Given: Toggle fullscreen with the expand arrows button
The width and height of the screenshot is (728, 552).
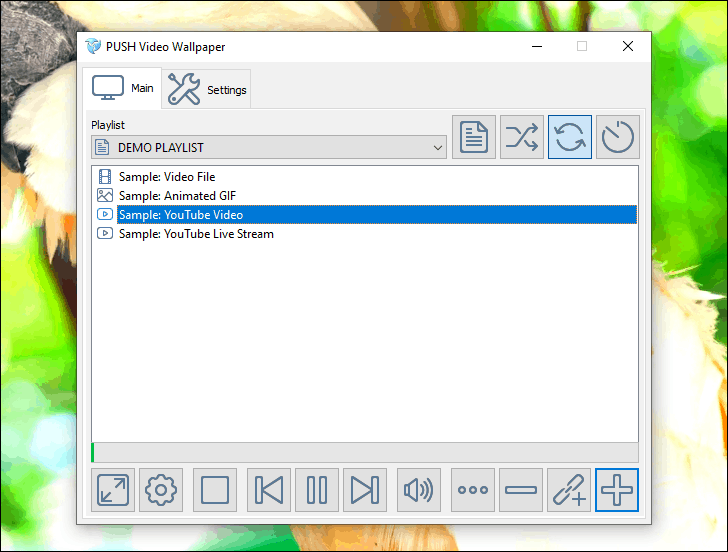Looking at the screenshot, I should 113,490.
